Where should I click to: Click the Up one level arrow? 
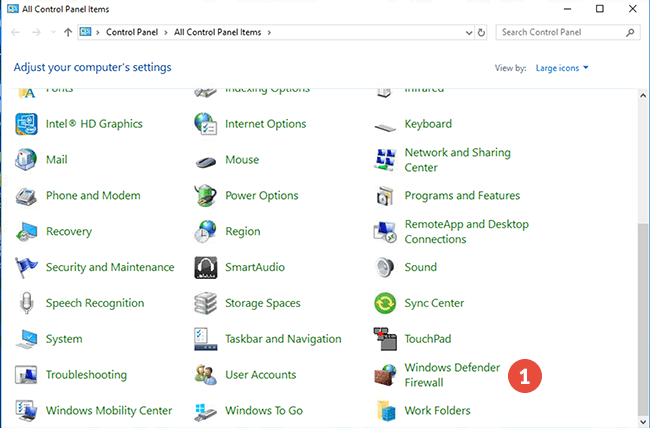click(68, 32)
